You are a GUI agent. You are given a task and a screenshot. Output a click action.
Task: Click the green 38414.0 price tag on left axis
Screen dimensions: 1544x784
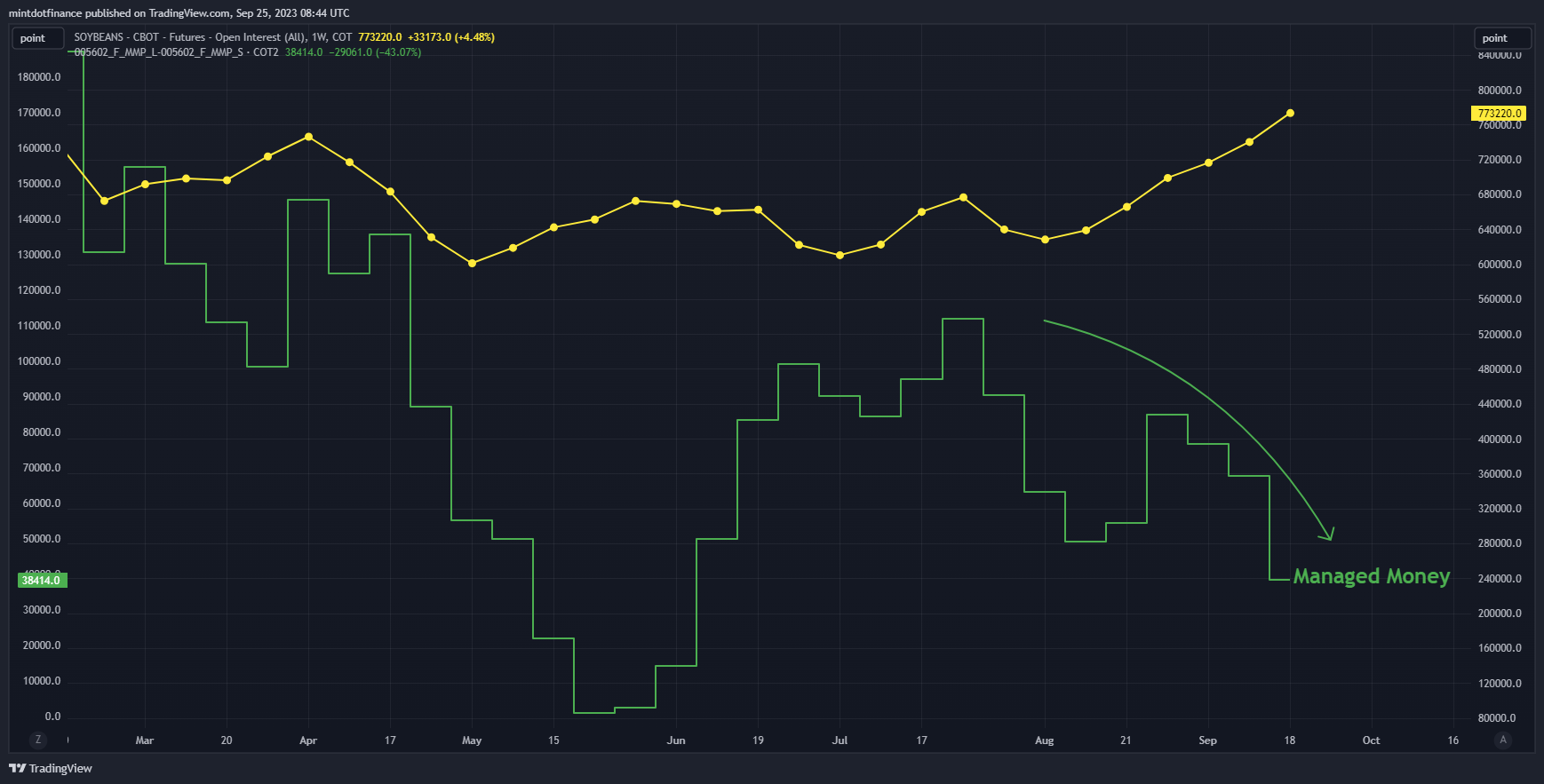[x=42, y=581]
